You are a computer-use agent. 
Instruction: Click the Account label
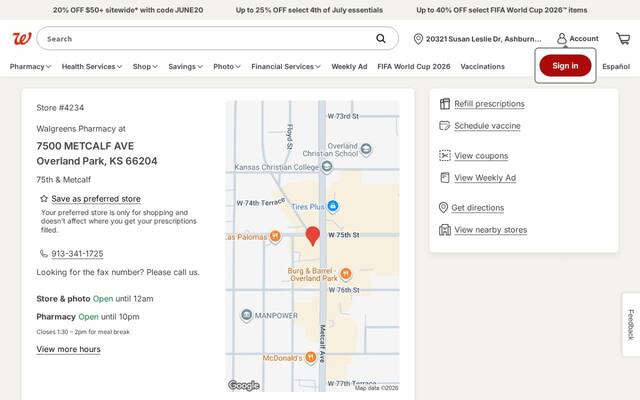pyautogui.click(x=584, y=38)
